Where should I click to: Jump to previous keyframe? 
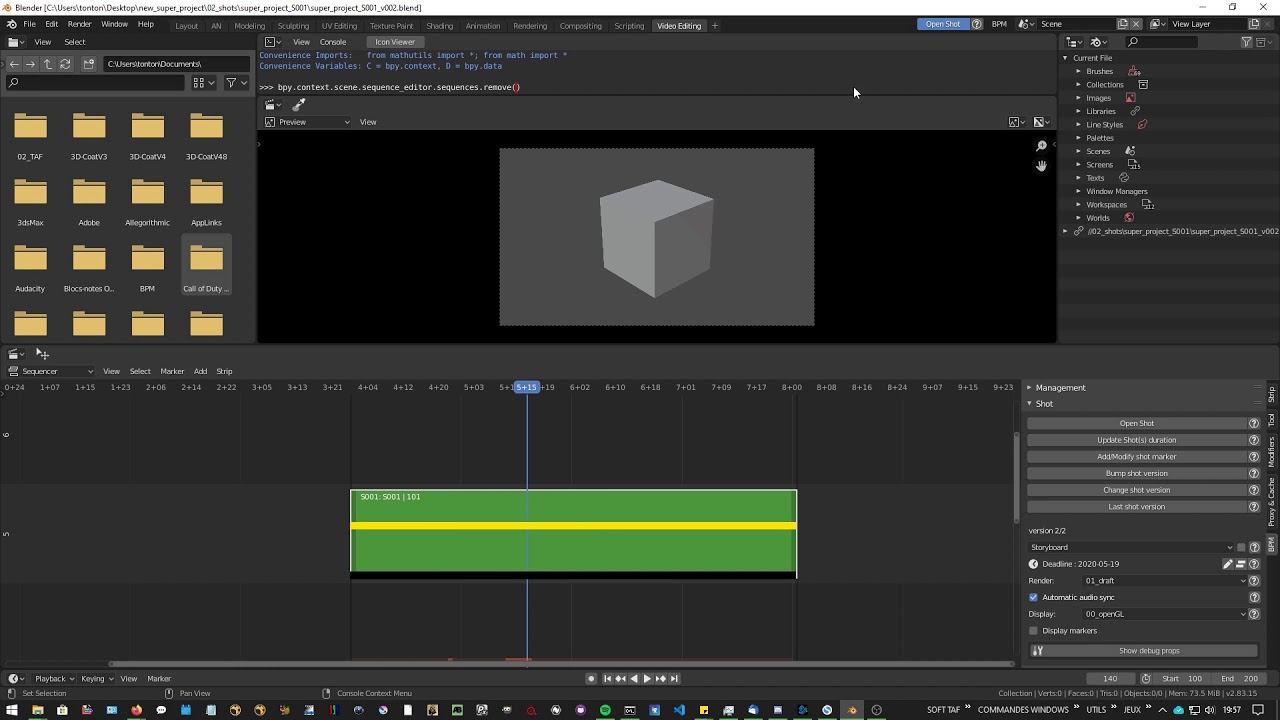tap(620, 679)
